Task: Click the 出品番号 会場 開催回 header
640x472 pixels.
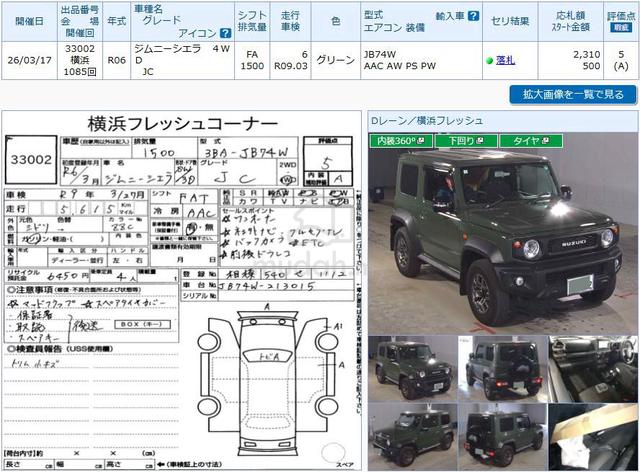Action: pos(80,21)
